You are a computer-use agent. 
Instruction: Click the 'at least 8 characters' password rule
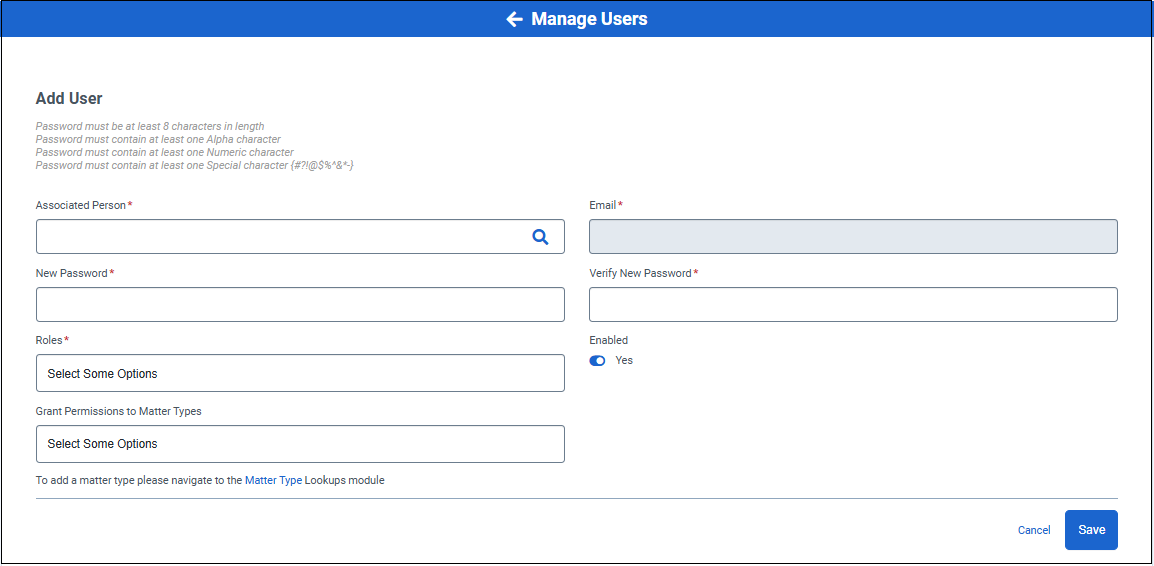point(150,127)
